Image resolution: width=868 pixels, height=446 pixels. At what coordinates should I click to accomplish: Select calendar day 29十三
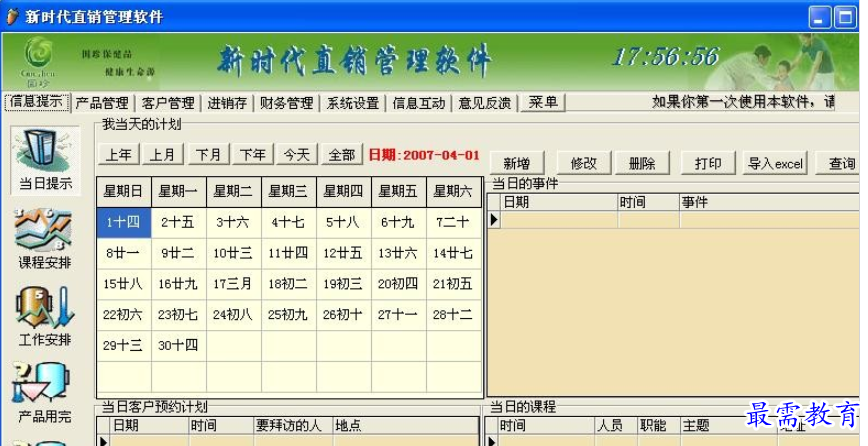pos(123,346)
